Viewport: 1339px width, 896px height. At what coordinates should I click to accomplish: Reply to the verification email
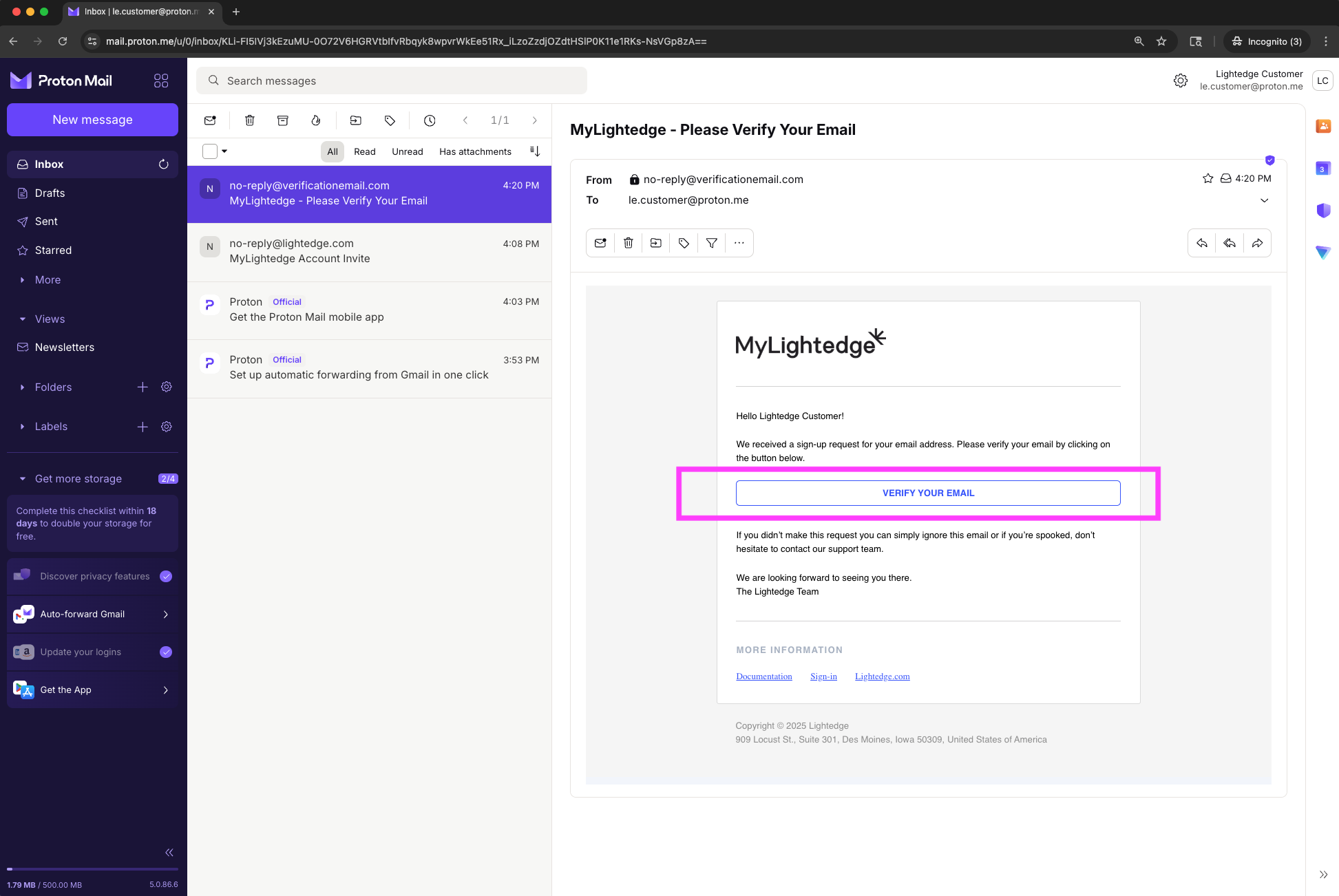tap(1202, 243)
